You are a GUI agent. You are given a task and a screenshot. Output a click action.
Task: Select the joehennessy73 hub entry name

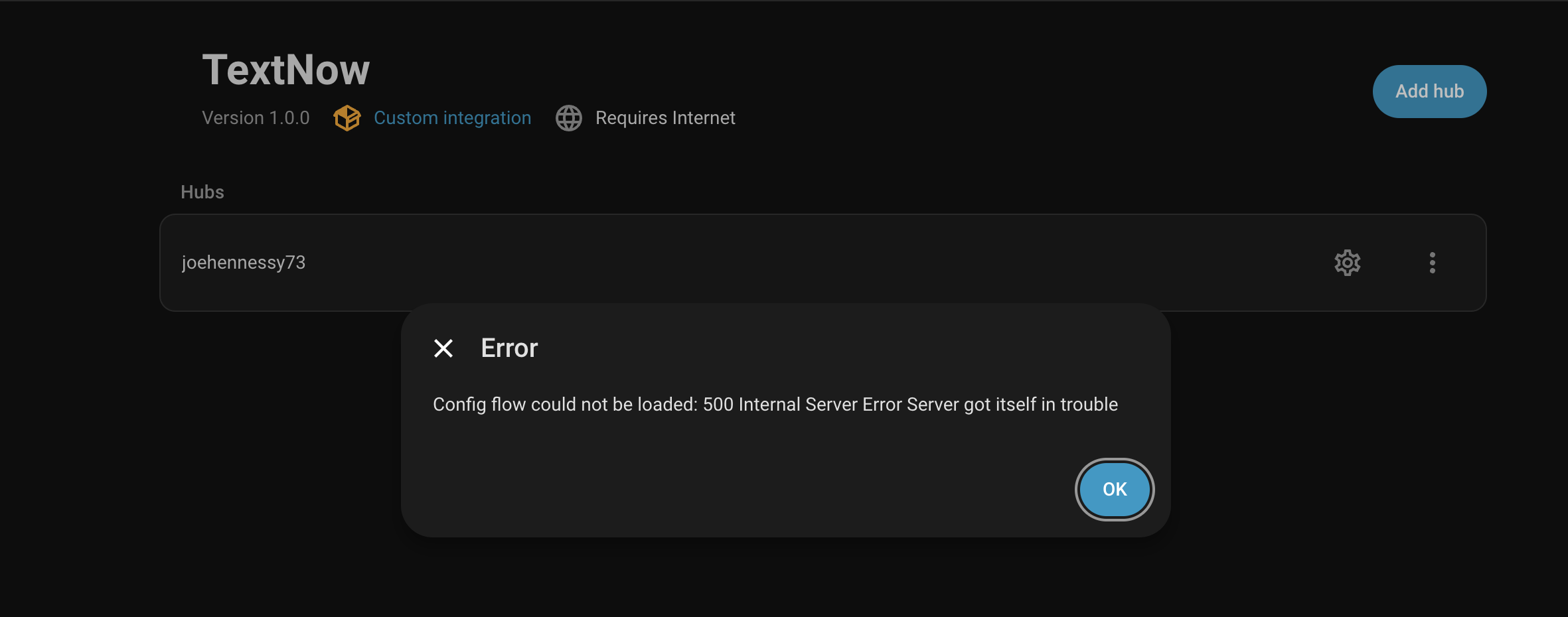[244, 263]
